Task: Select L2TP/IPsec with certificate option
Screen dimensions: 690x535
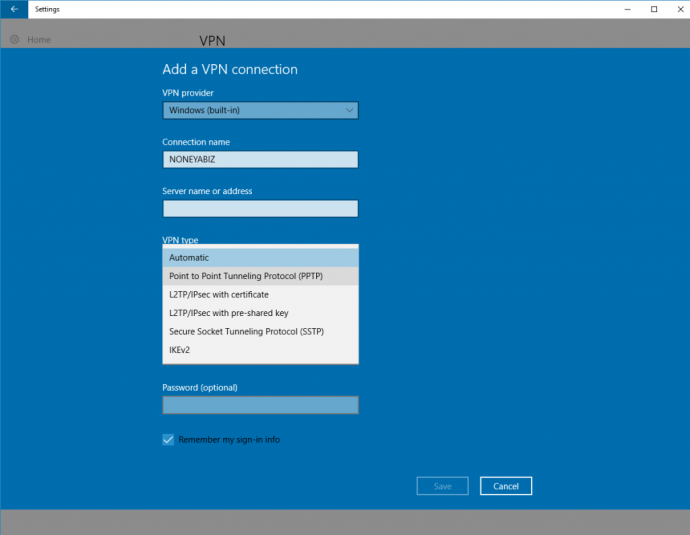Action: click(x=260, y=295)
